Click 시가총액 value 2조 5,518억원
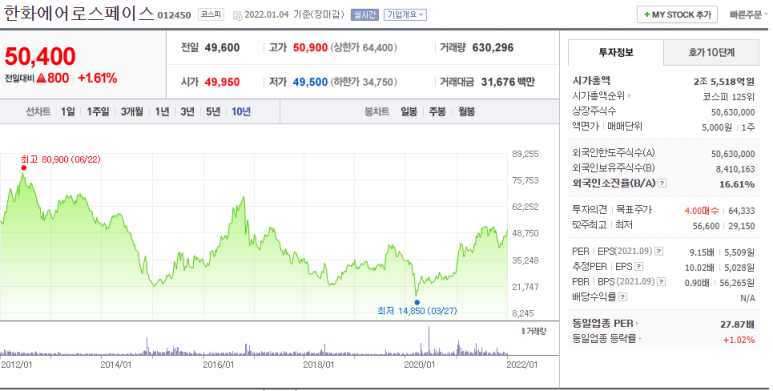The width and height of the screenshot is (773, 391). (x=724, y=82)
